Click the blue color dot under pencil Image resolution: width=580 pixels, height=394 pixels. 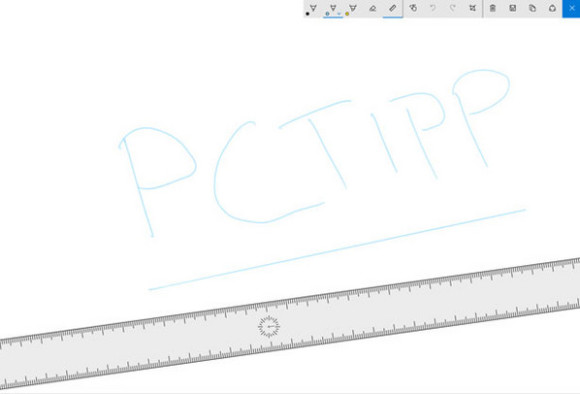click(327, 14)
